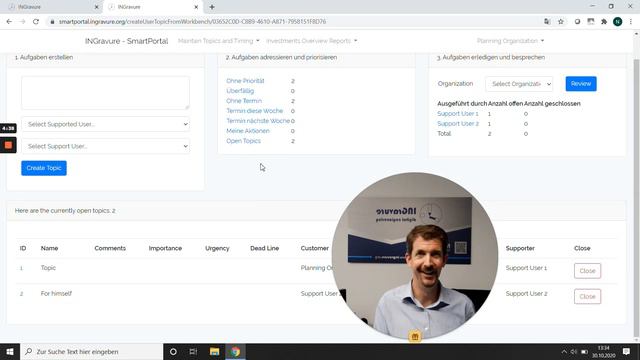Screen dimensions: 640x360
Task: Click the topic description text area
Action: coord(105,93)
